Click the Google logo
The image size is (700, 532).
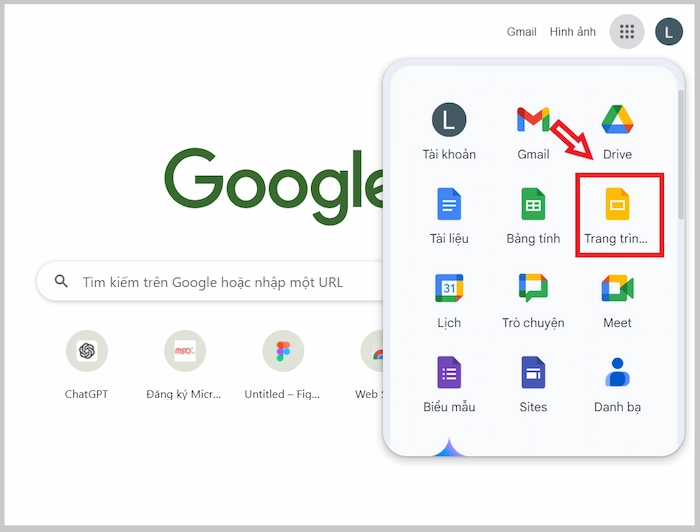click(x=274, y=186)
